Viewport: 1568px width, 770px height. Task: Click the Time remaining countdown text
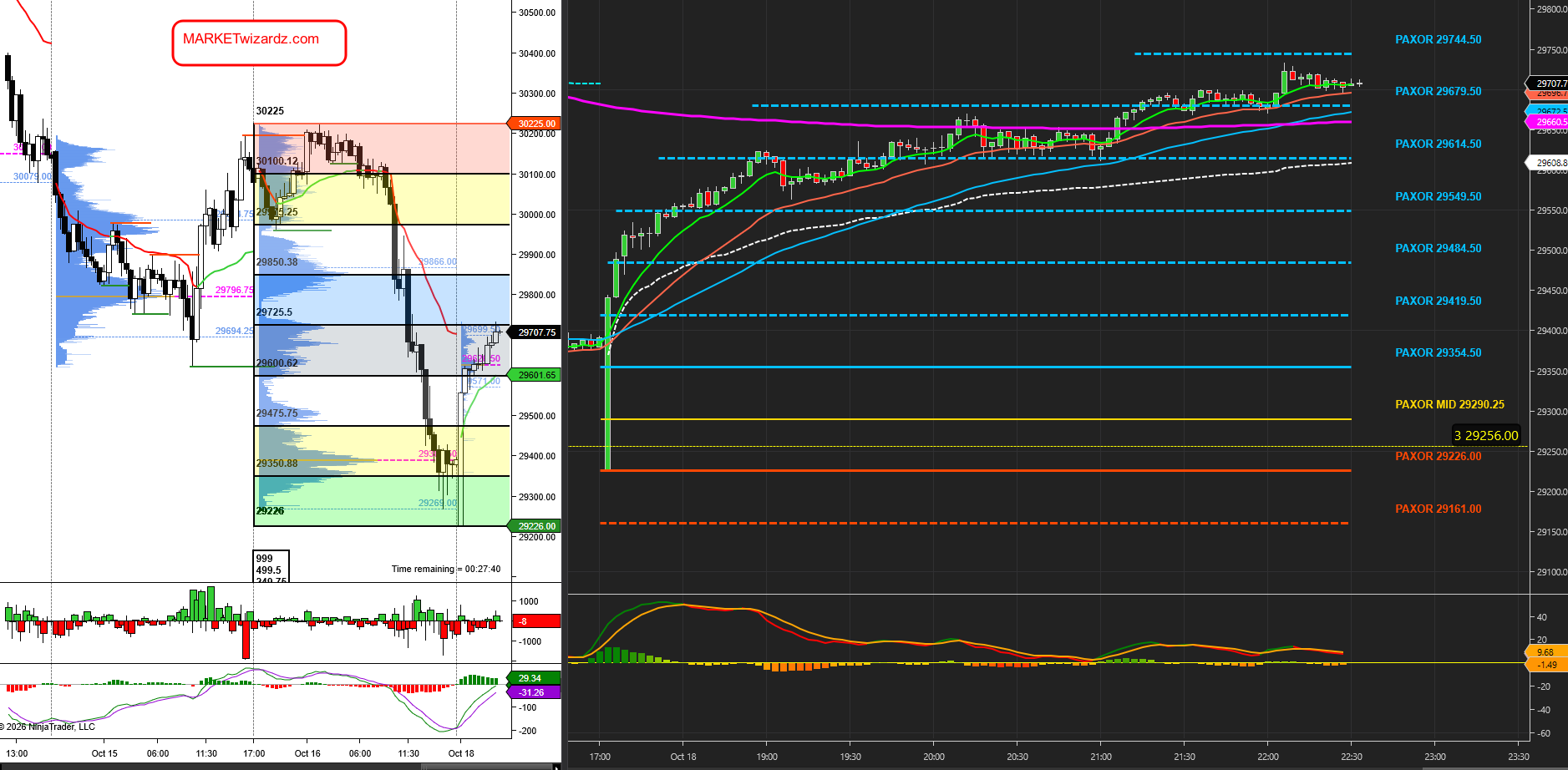point(446,569)
